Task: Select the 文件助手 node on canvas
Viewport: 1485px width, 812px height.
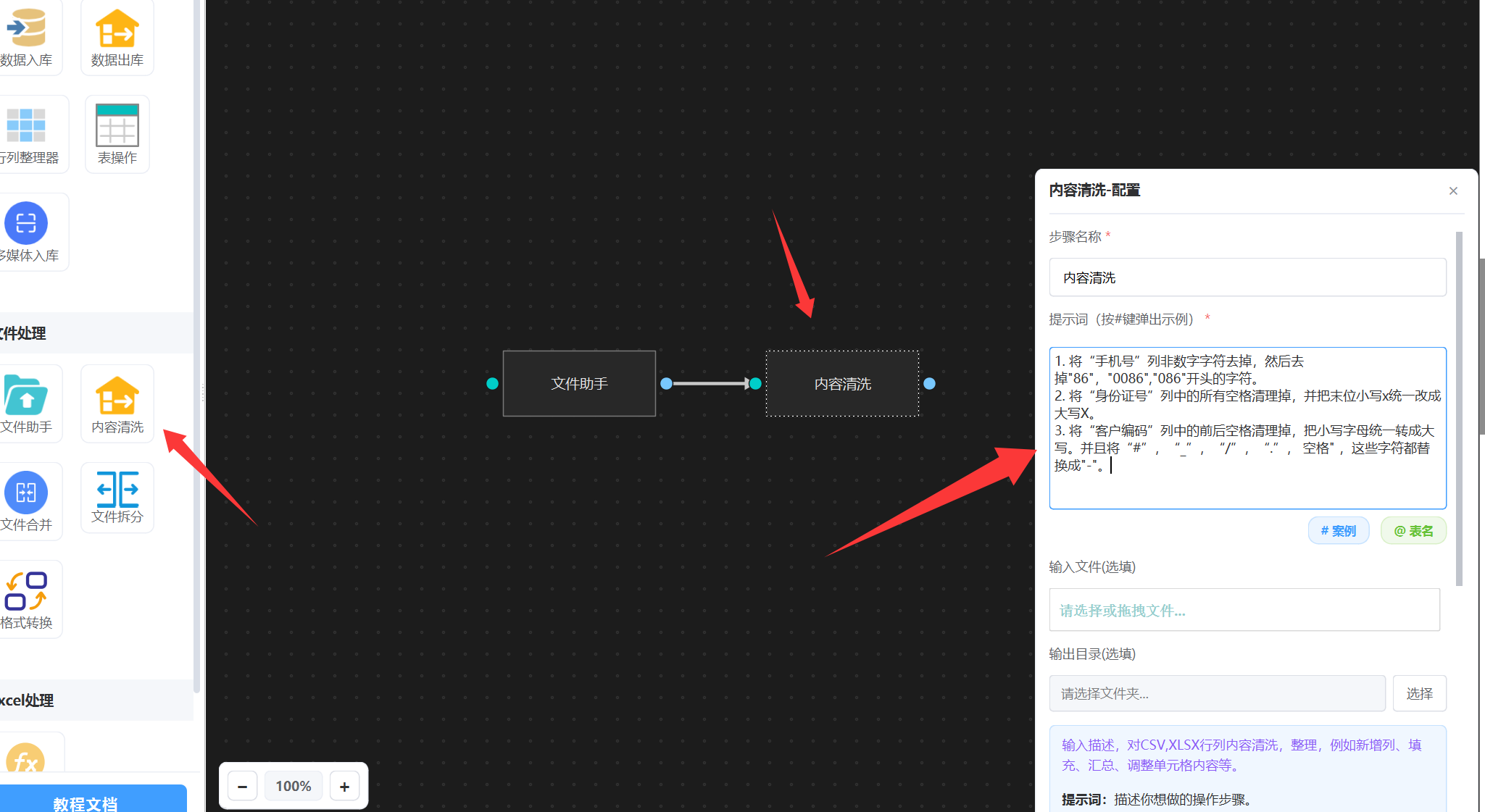Action: (579, 383)
